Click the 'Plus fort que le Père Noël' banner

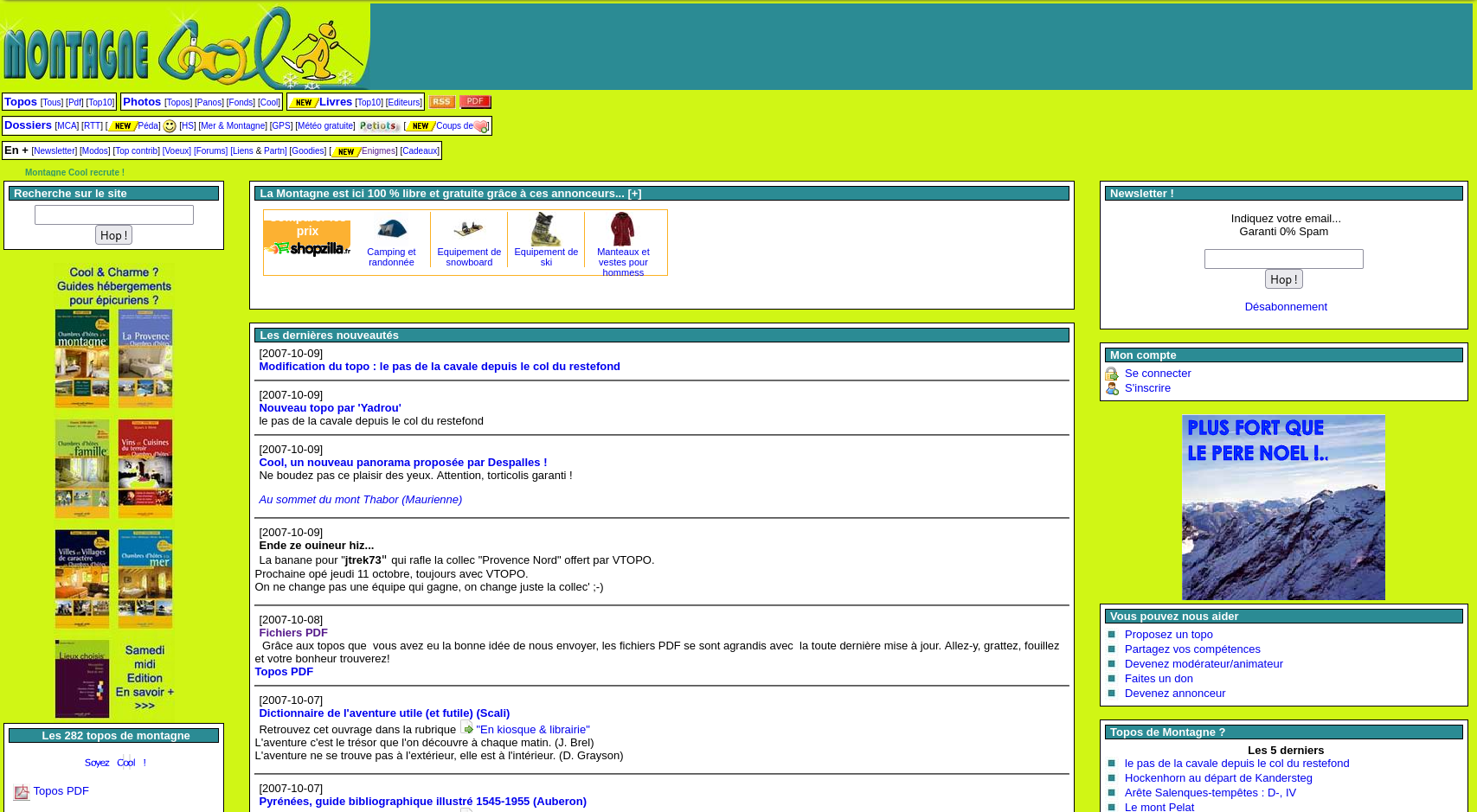click(1283, 508)
